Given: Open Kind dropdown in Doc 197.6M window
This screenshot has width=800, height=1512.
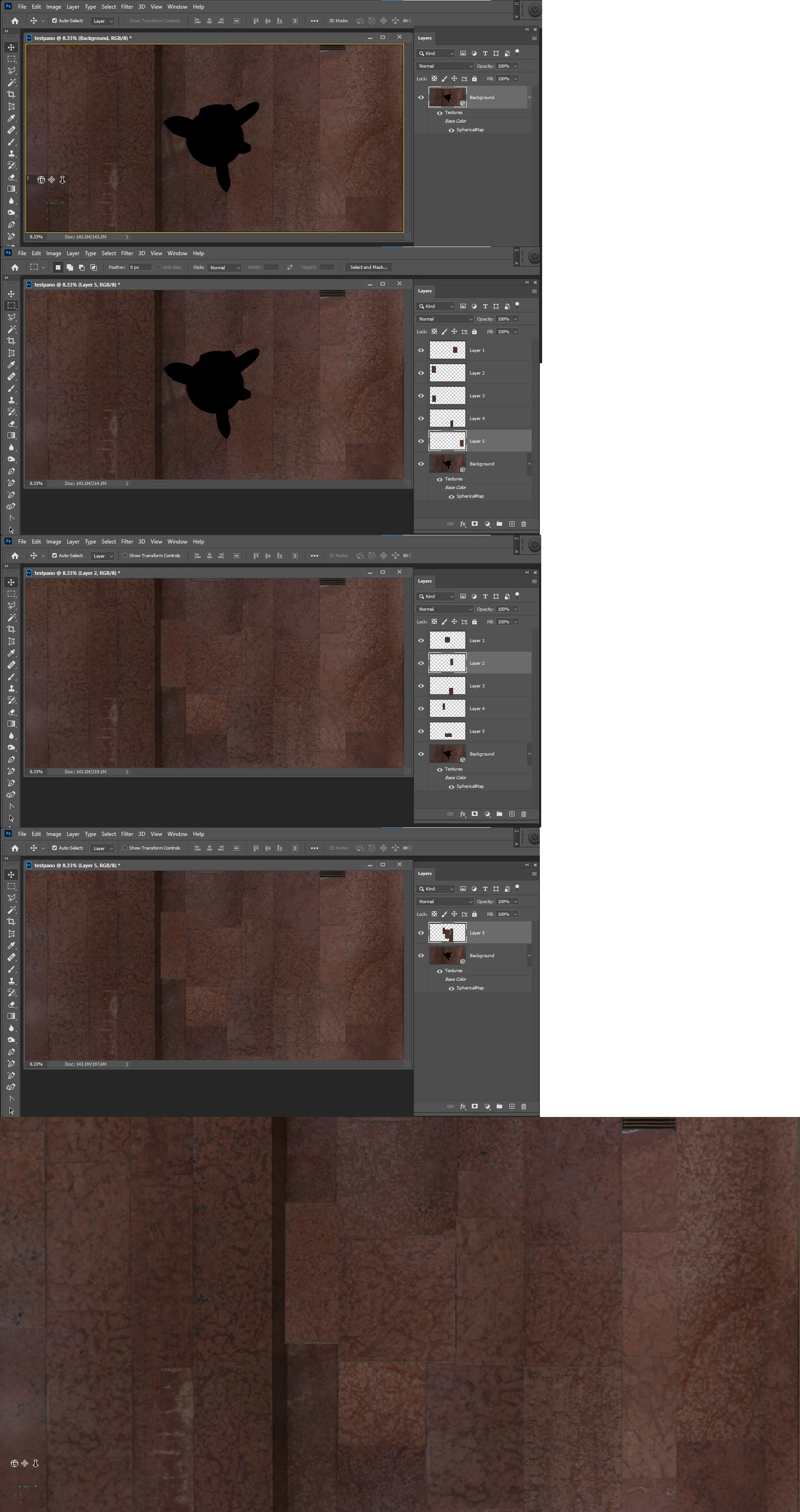Looking at the screenshot, I should (x=435, y=889).
